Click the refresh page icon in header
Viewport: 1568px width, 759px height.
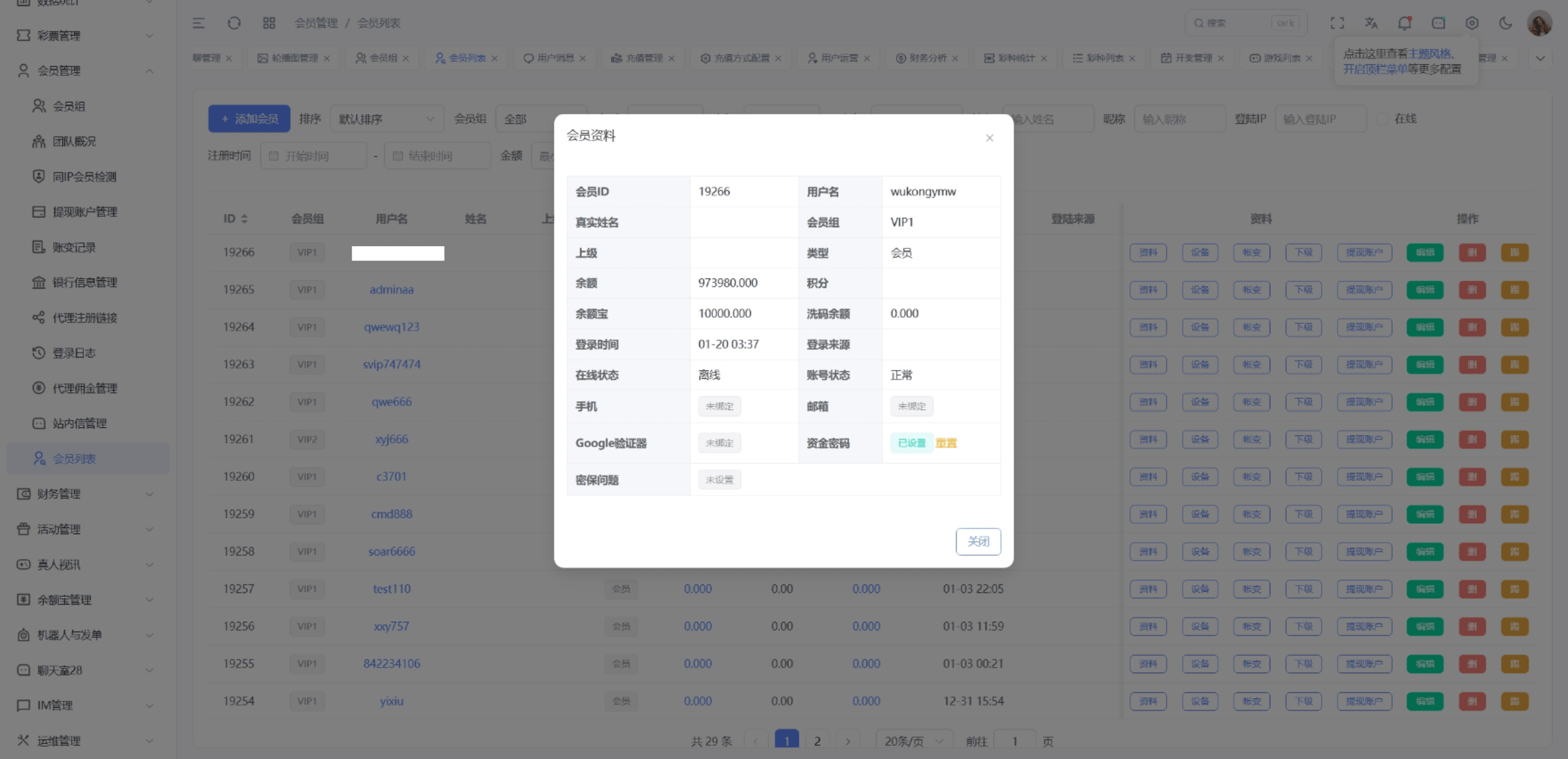point(234,23)
